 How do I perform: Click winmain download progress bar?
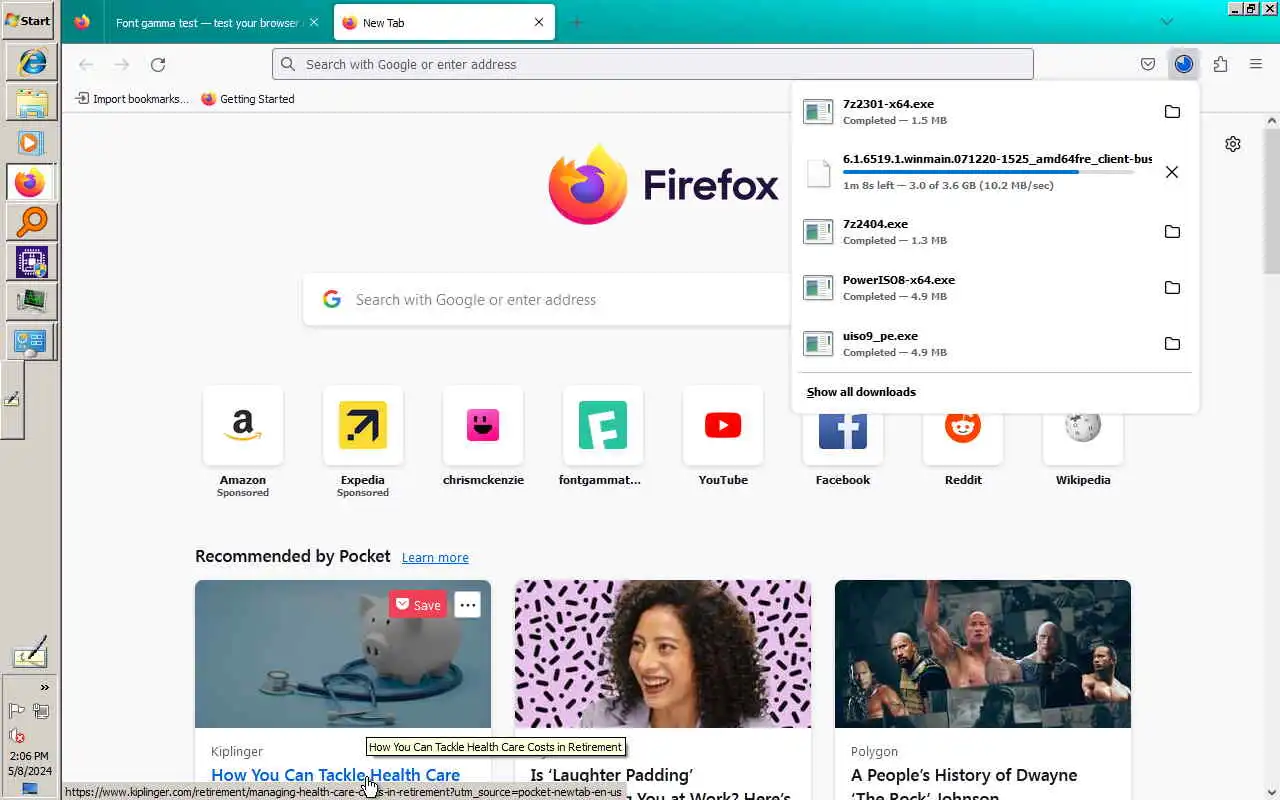coord(988,172)
